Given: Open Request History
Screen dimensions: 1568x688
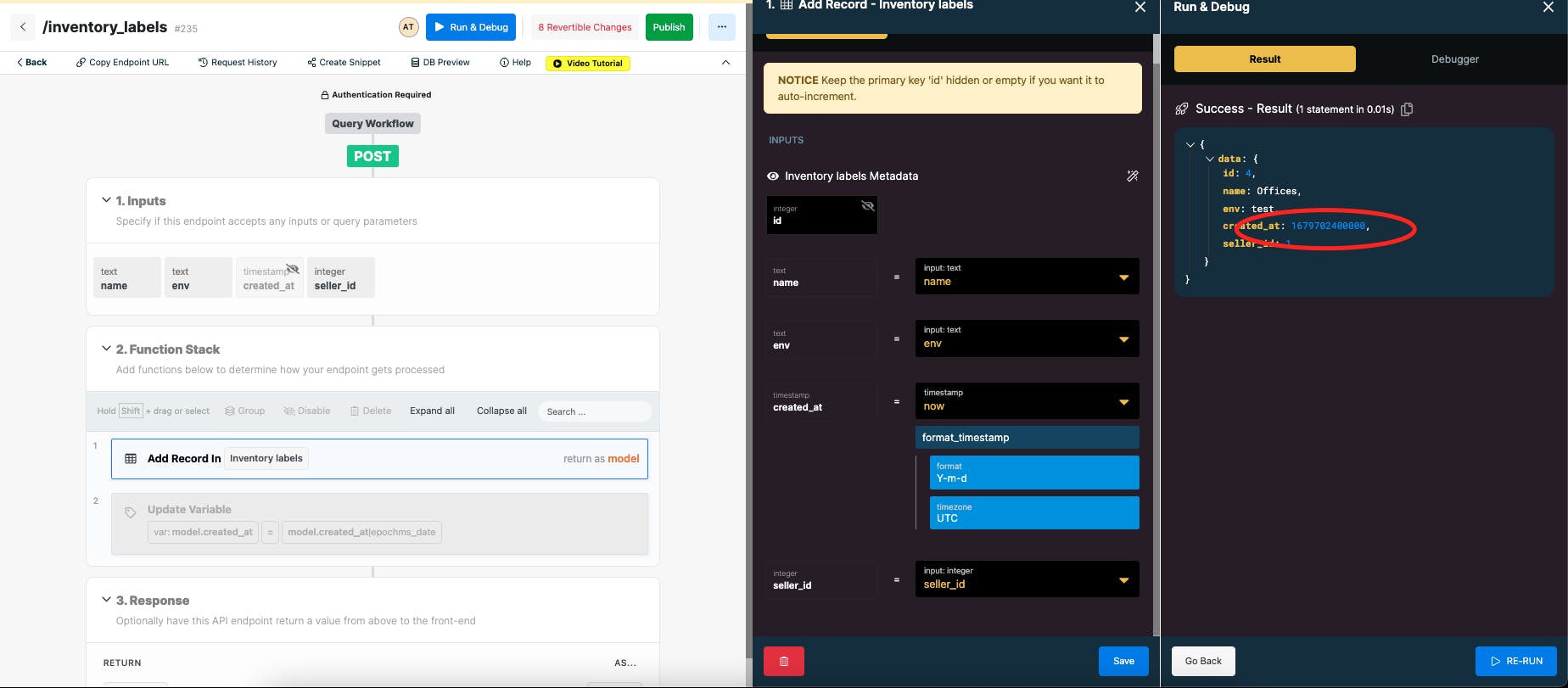Looking at the screenshot, I should [238, 63].
